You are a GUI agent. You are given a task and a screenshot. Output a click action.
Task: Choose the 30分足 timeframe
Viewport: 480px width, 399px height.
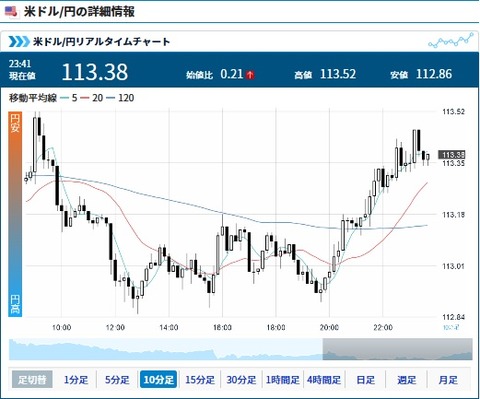[241, 379]
